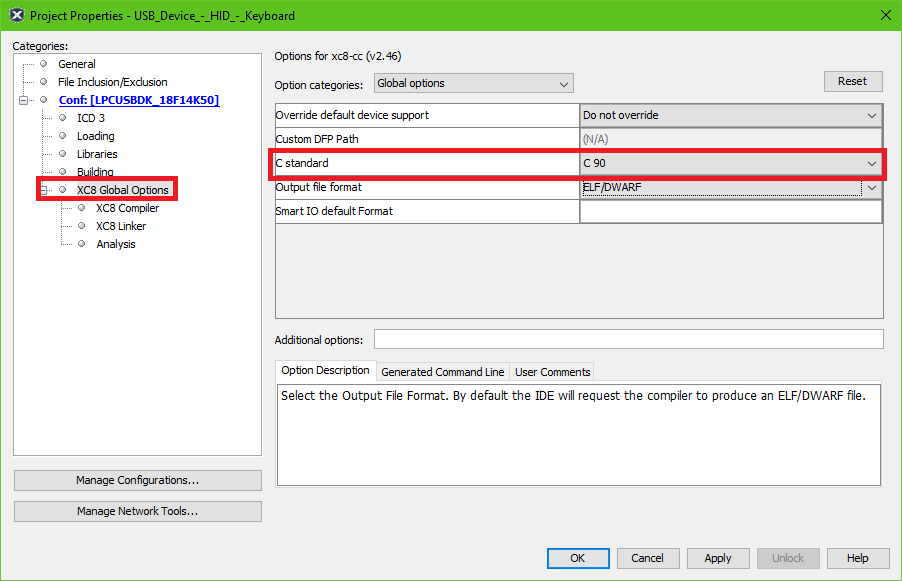Switch to User Comments tab
The height and width of the screenshot is (581, 902).
[x=552, y=372]
